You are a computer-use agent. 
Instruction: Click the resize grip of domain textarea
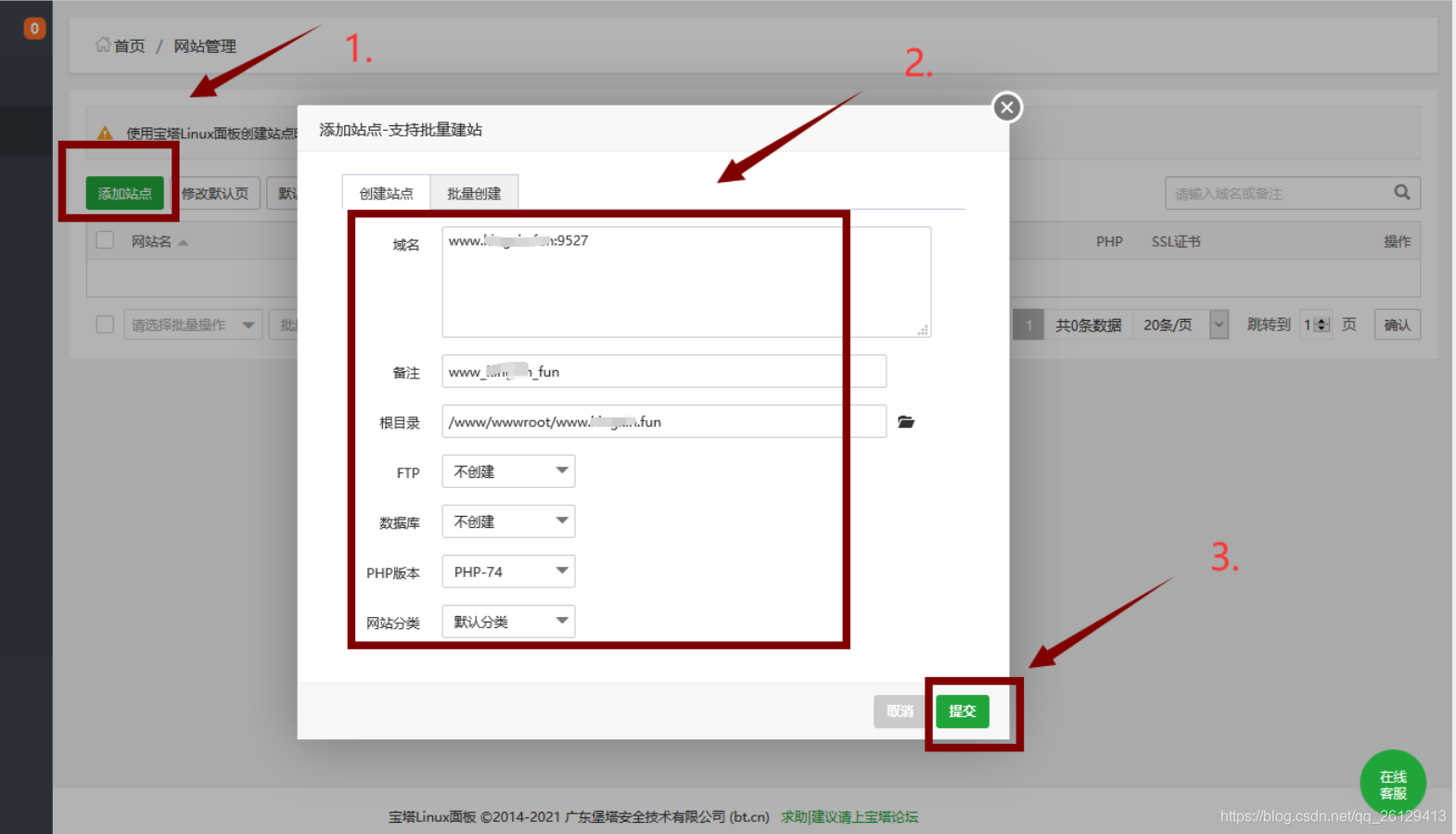click(x=923, y=330)
